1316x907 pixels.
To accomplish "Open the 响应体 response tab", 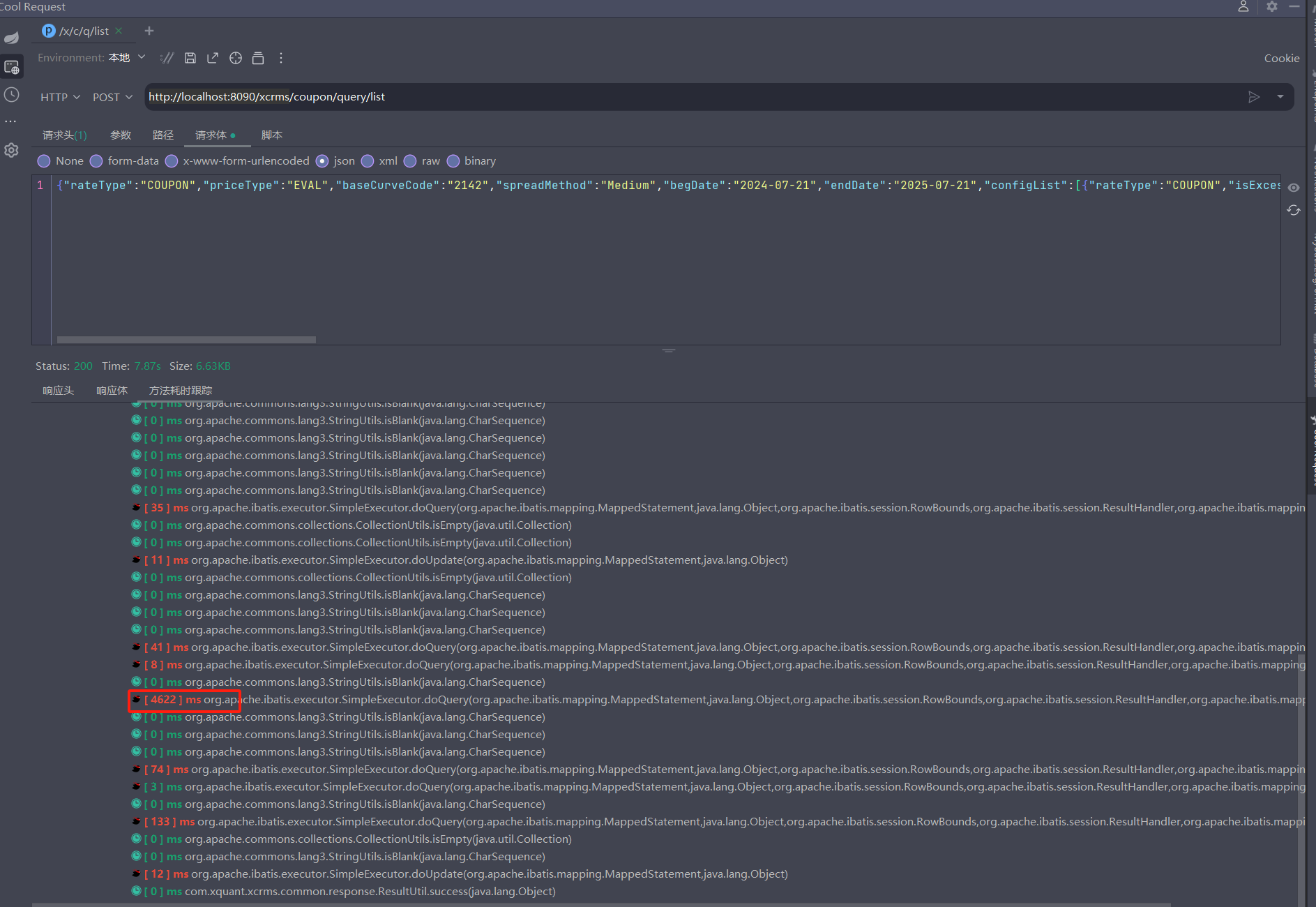I will click(x=112, y=390).
